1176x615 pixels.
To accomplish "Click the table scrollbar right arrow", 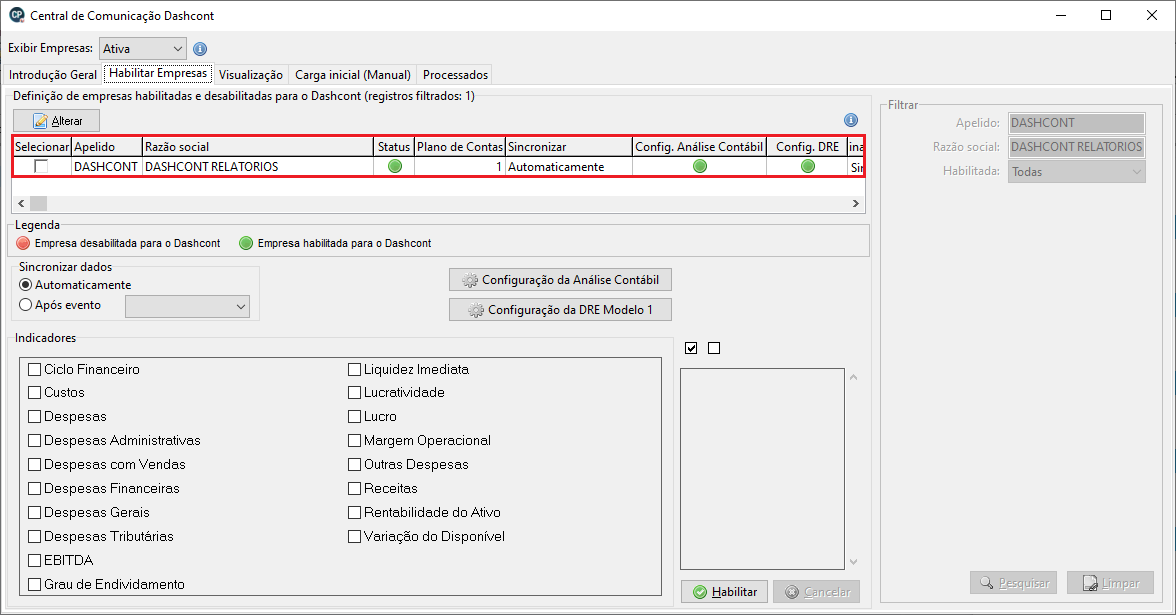I will pyautogui.click(x=856, y=203).
